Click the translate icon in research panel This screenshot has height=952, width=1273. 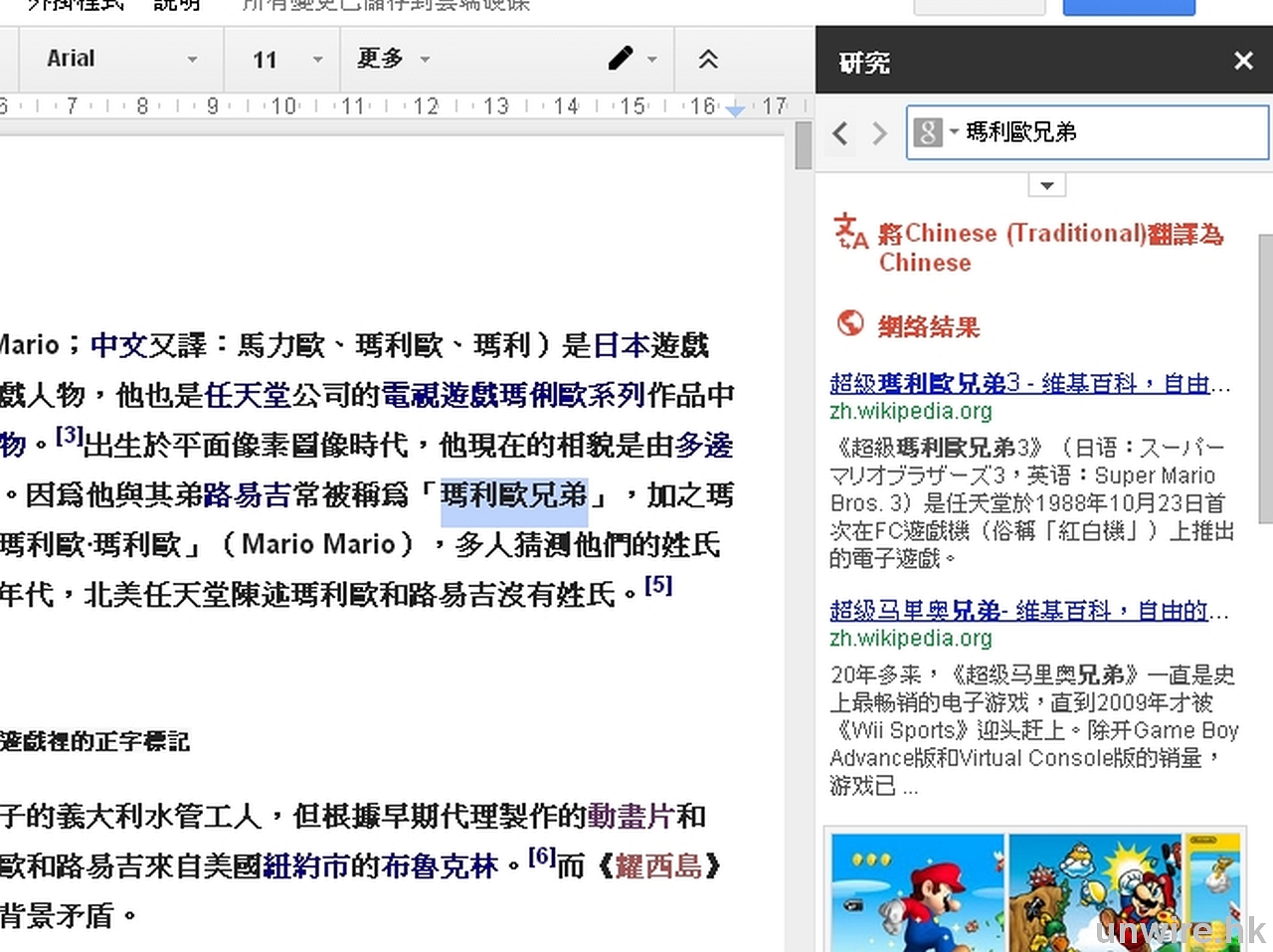(x=850, y=232)
